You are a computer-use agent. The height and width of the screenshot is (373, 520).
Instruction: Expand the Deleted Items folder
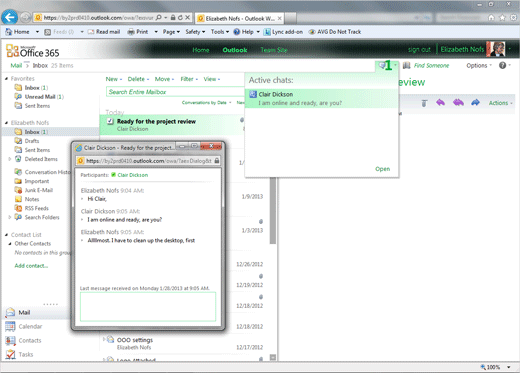pos(10,159)
